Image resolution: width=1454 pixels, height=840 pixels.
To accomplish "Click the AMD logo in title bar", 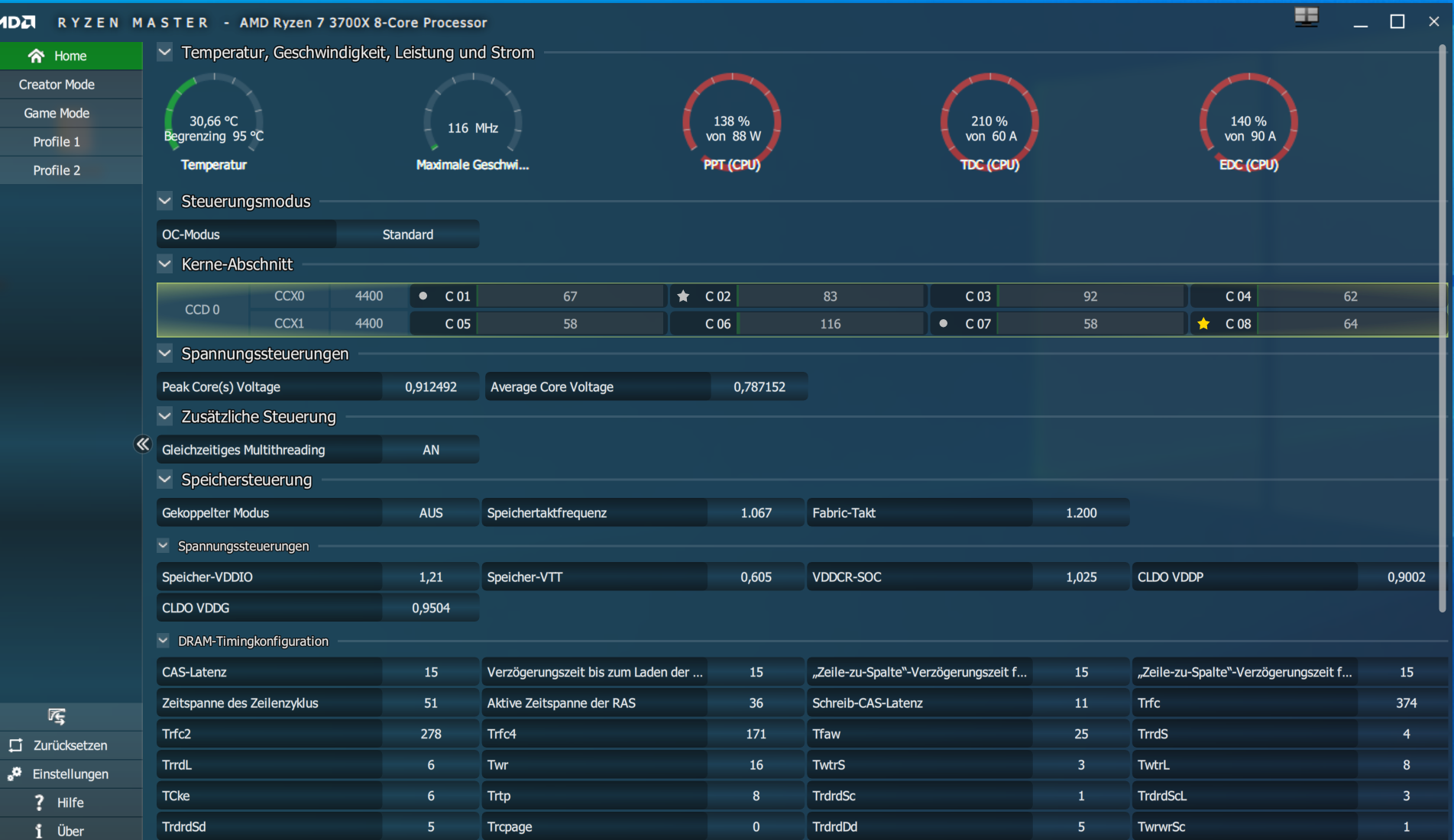I will point(17,22).
